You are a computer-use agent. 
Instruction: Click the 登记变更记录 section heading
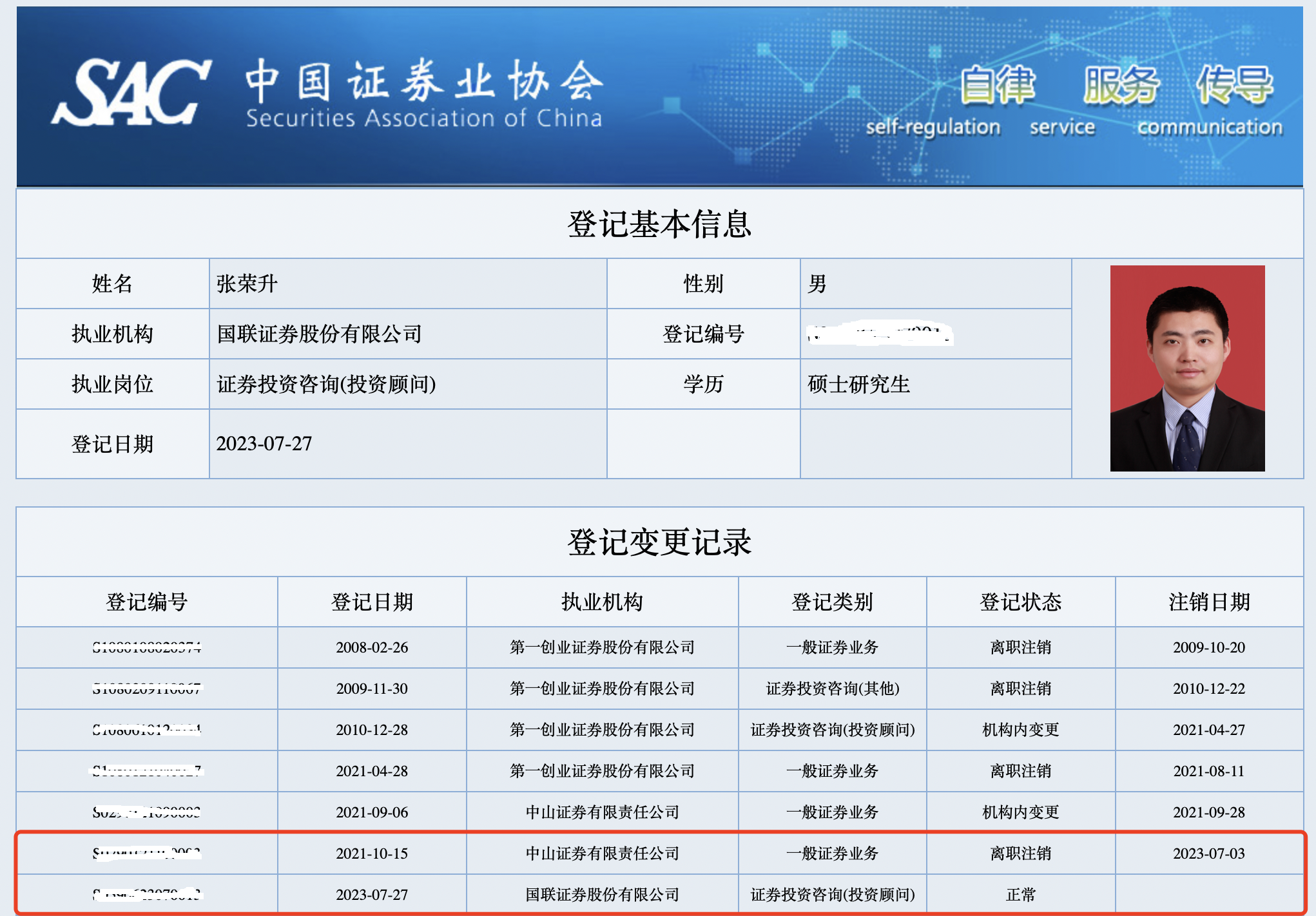659,542
